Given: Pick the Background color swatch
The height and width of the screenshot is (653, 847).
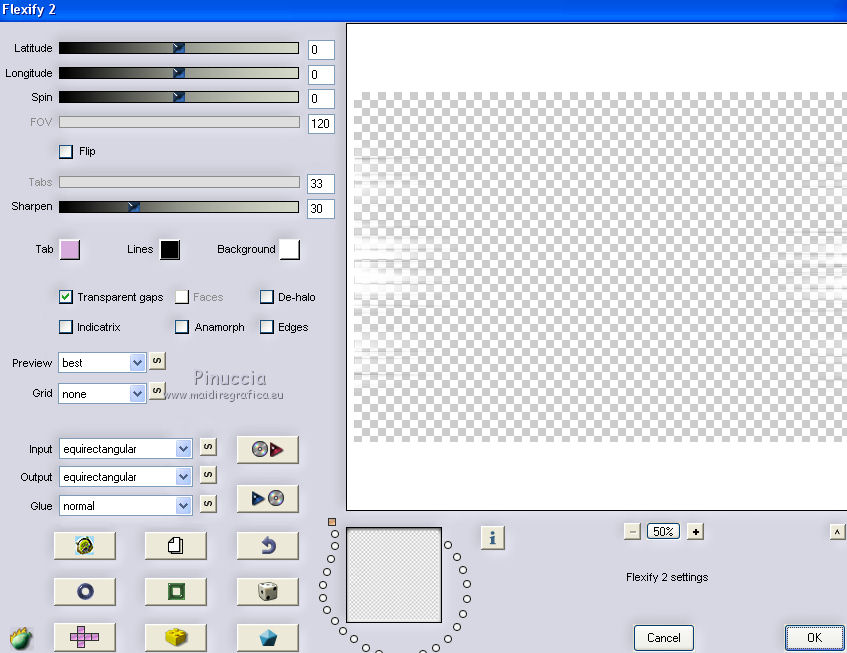Looking at the screenshot, I should (290, 250).
